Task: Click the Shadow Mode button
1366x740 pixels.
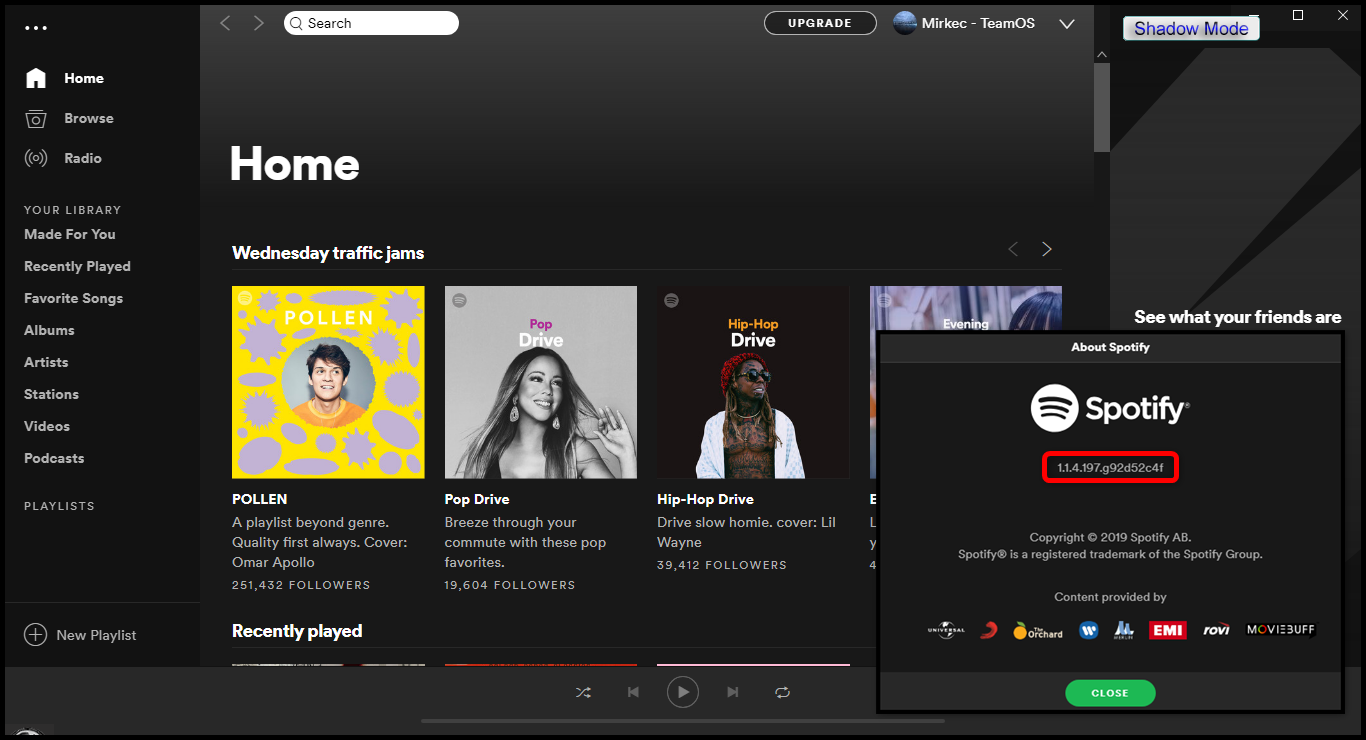Action: coord(1191,29)
